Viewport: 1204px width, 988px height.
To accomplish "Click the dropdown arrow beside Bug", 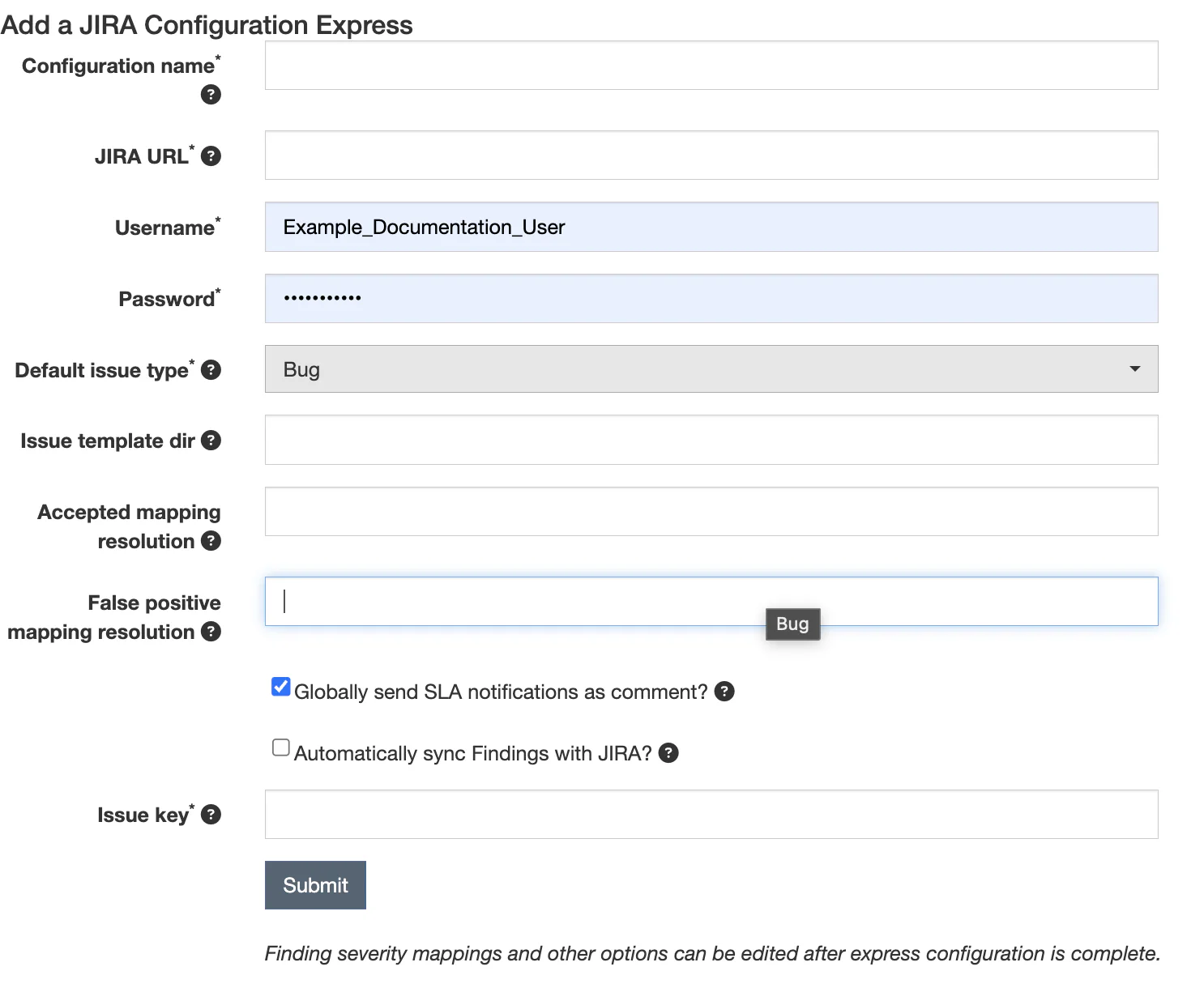I will (x=1134, y=369).
